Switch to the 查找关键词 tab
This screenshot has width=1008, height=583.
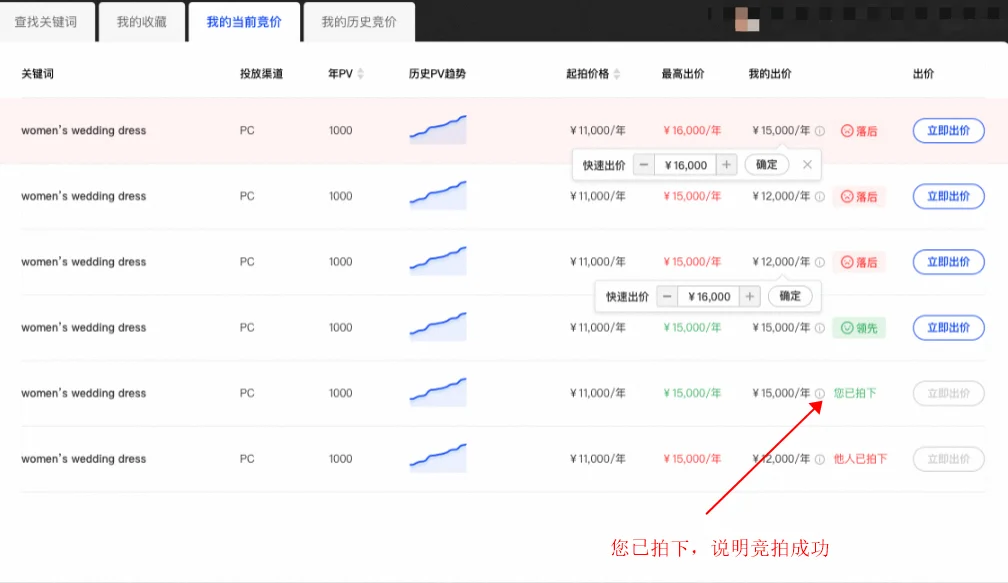tap(46, 22)
